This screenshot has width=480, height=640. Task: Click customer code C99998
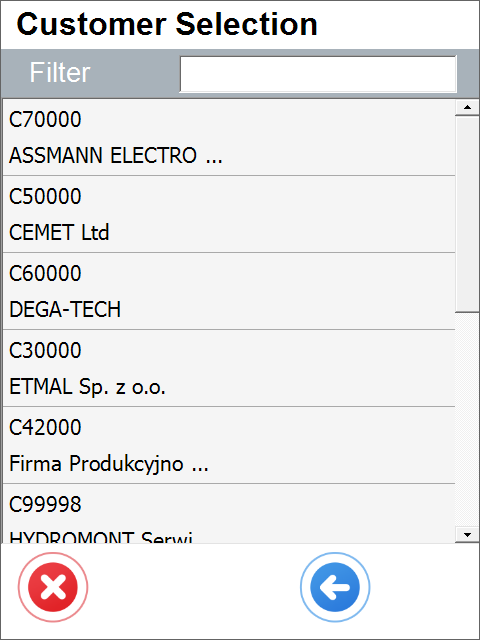(45, 504)
